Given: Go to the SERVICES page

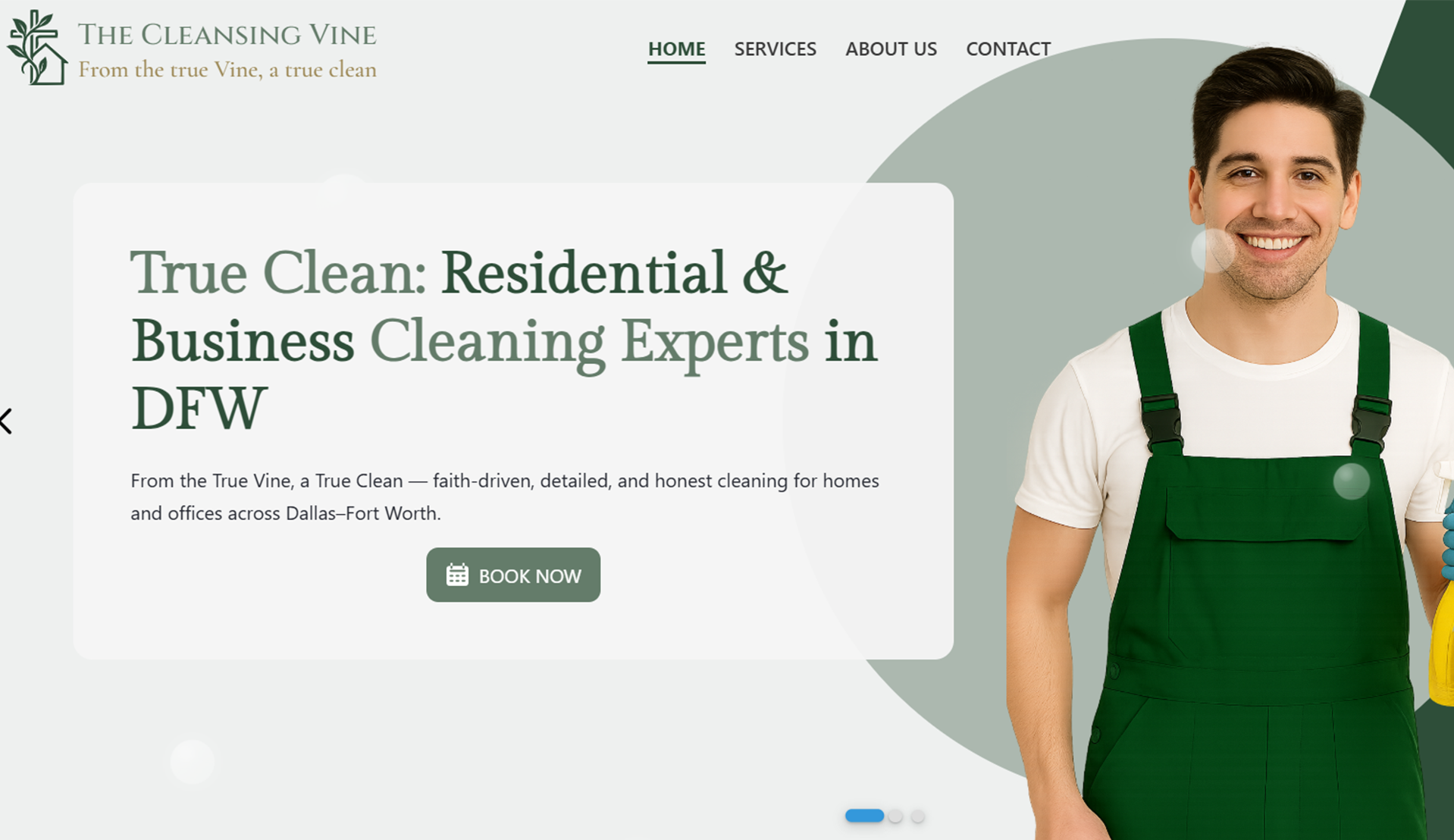Looking at the screenshot, I should pos(775,49).
